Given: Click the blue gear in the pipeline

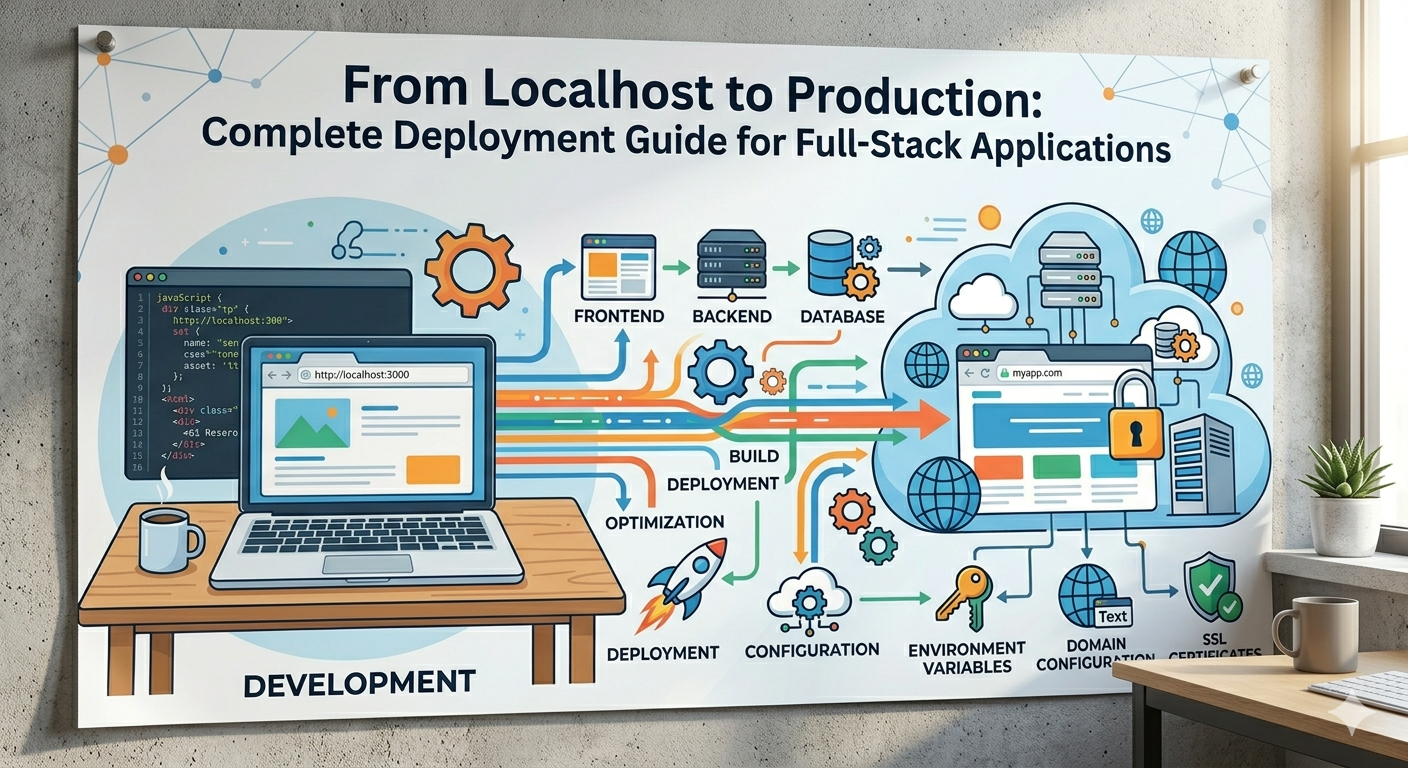Looking at the screenshot, I should tap(718, 373).
